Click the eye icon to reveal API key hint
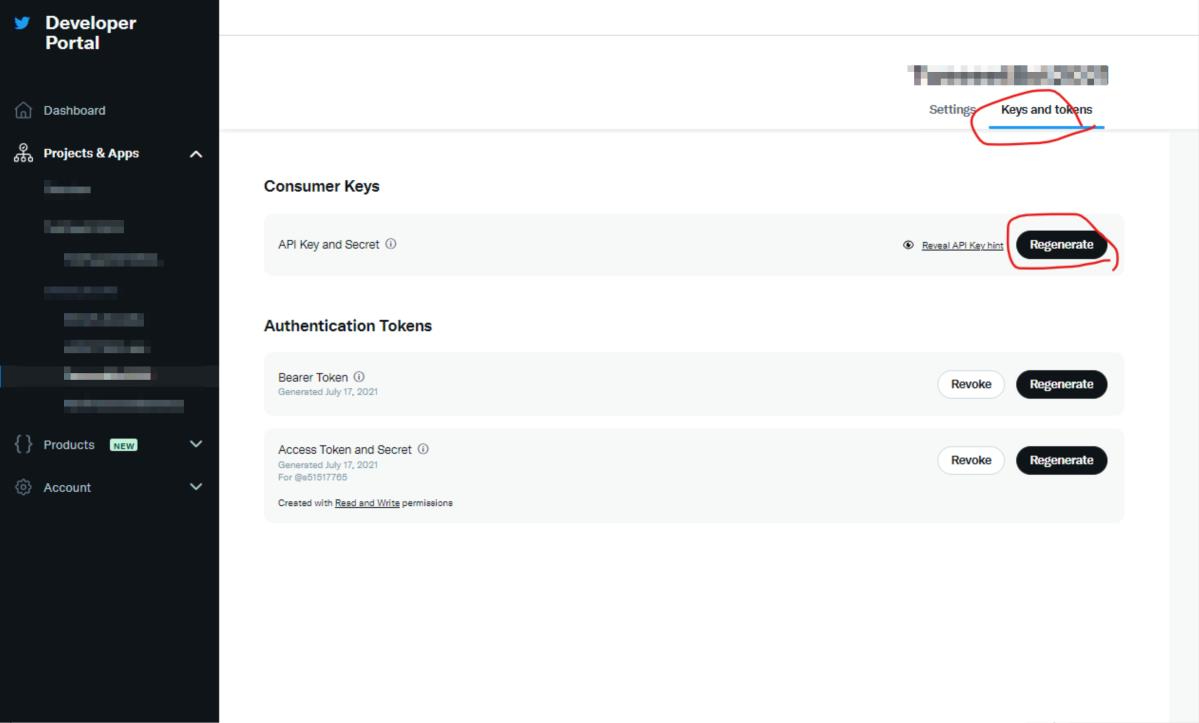 point(908,245)
